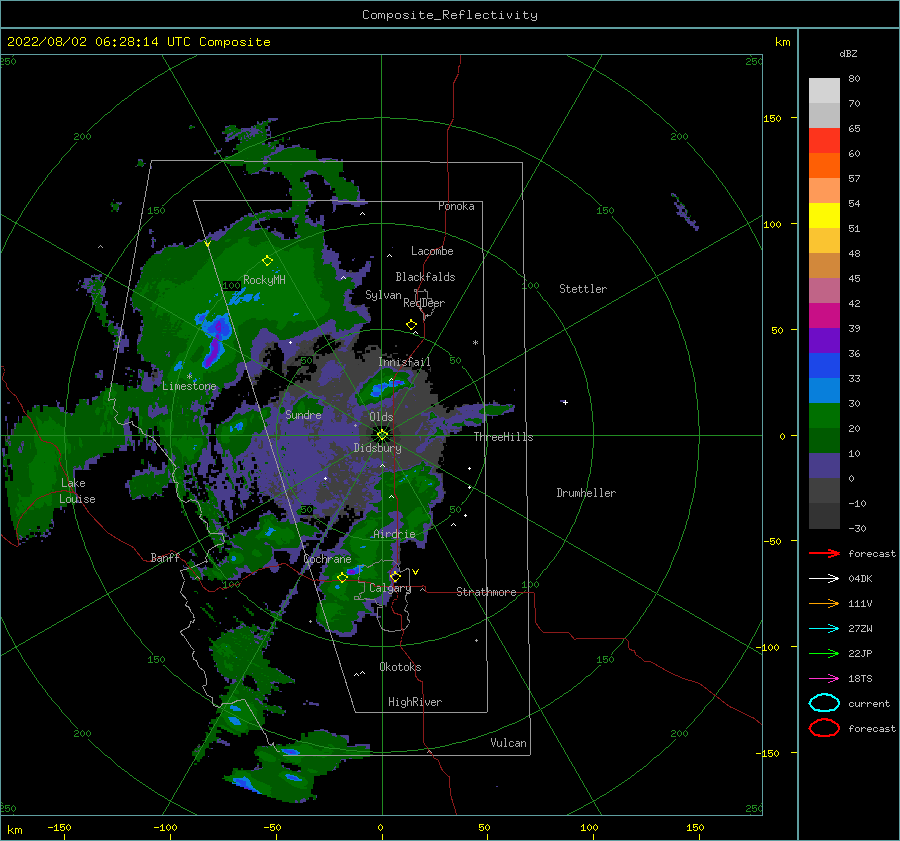Click the Okotoks city label
The height and width of the screenshot is (841, 900).
(x=400, y=666)
